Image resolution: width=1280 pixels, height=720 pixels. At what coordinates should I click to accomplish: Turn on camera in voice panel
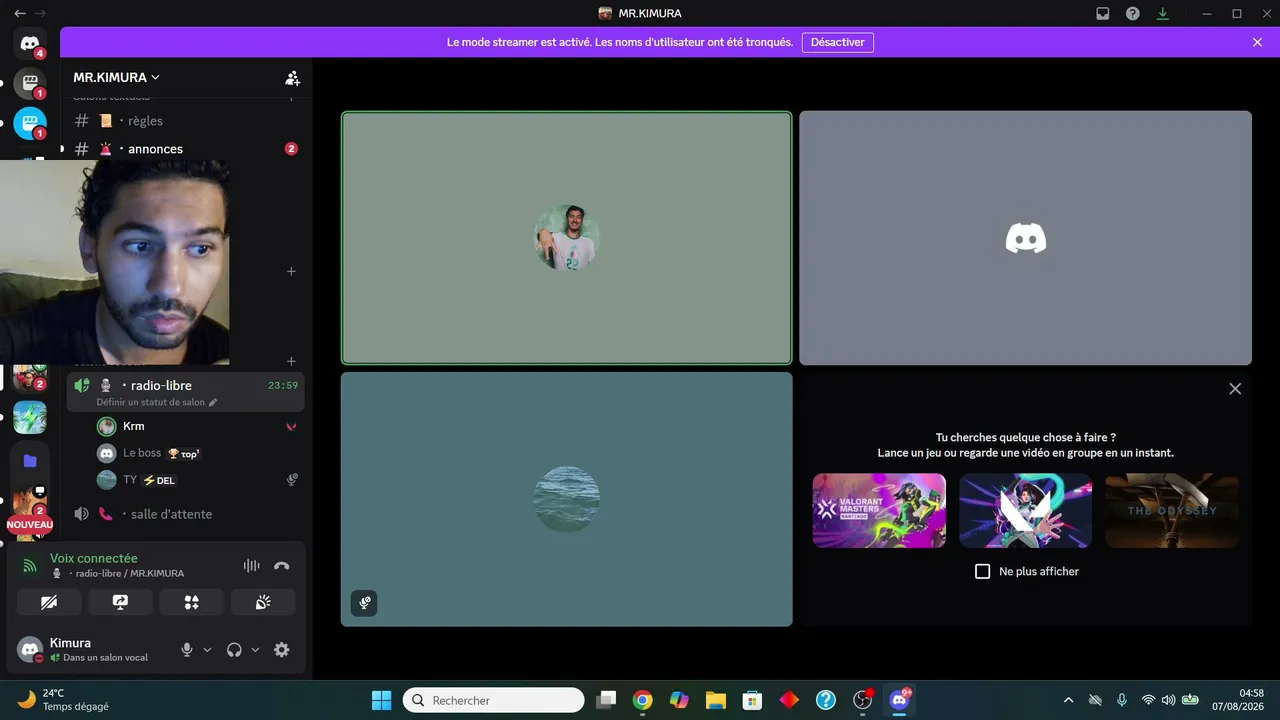[x=49, y=602]
